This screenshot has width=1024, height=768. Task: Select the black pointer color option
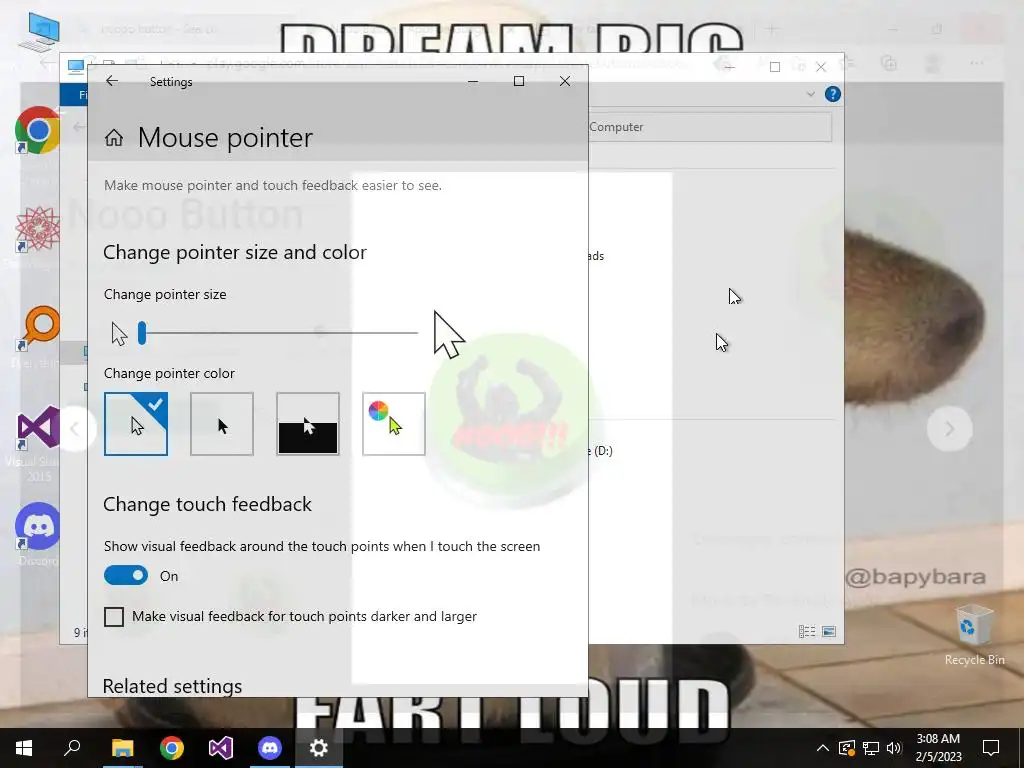[222, 424]
